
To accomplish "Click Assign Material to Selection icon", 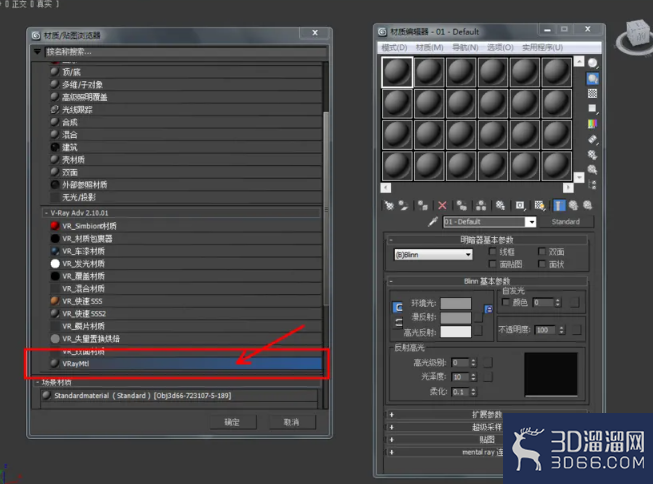I will [x=423, y=205].
